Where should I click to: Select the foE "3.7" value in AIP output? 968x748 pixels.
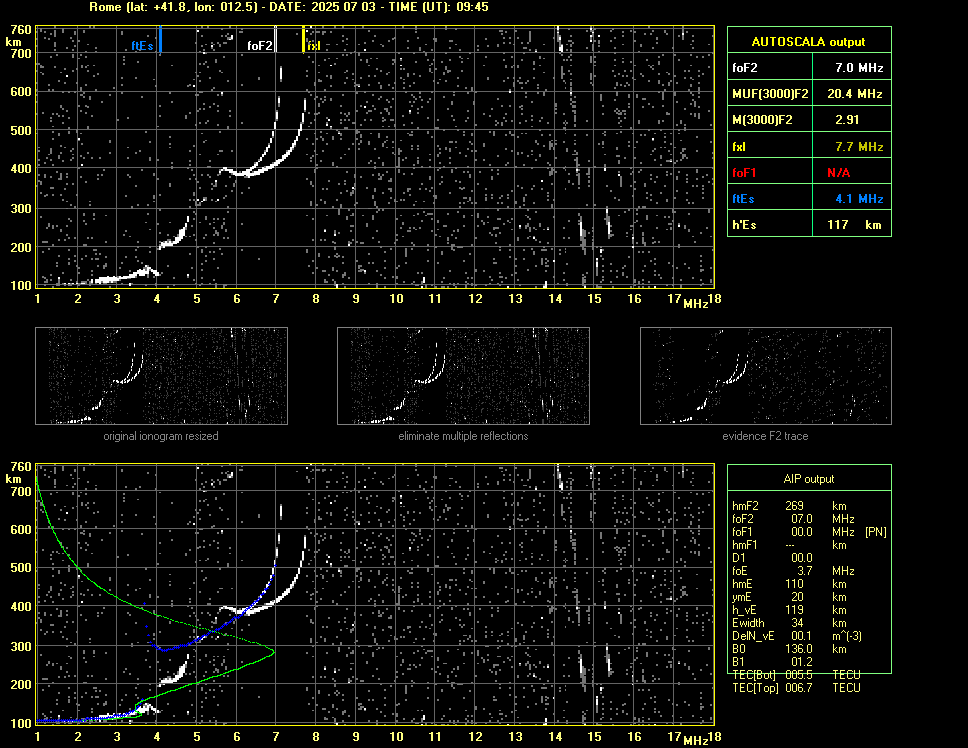point(804,570)
